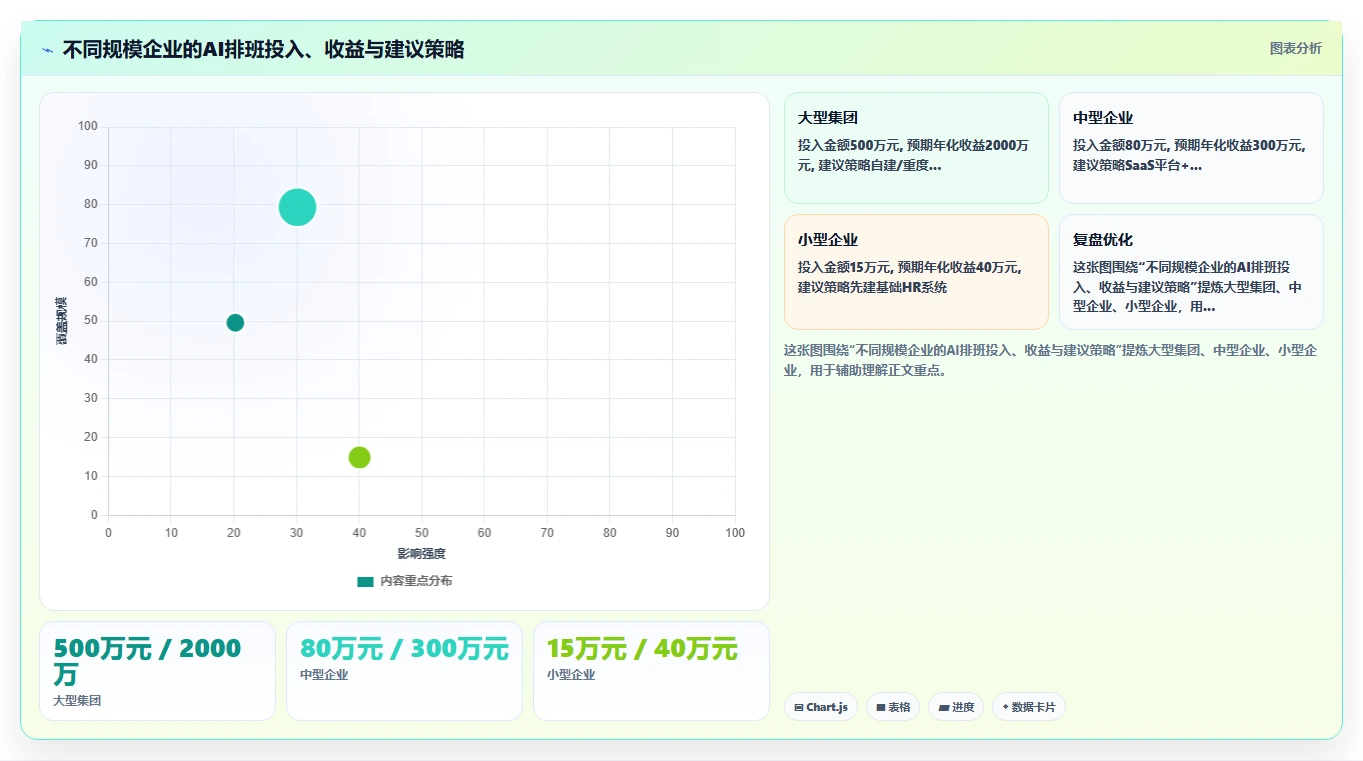Click the 图表分析 label in header
1363x761 pixels.
(x=1295, y=48)
